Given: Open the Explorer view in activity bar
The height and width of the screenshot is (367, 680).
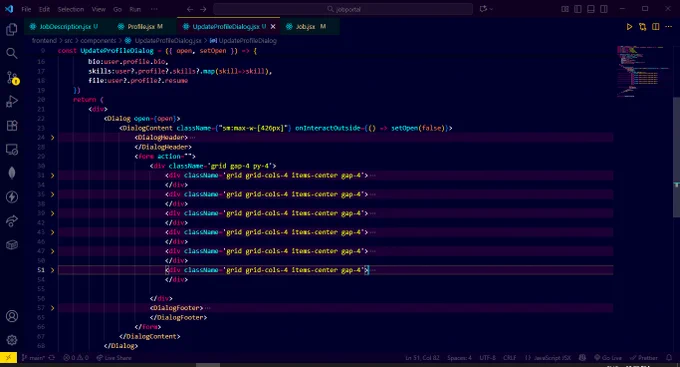Looking at the screenshot, I should (12, 29).
